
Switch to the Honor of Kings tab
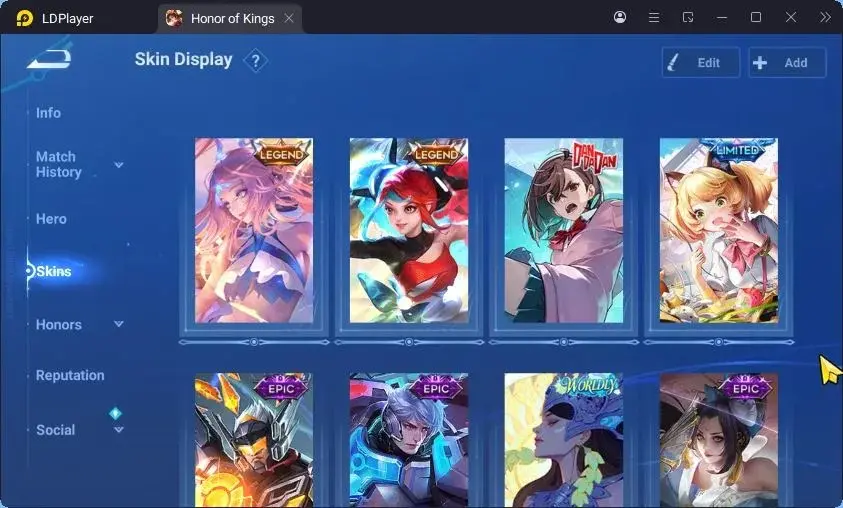[230, 18]
